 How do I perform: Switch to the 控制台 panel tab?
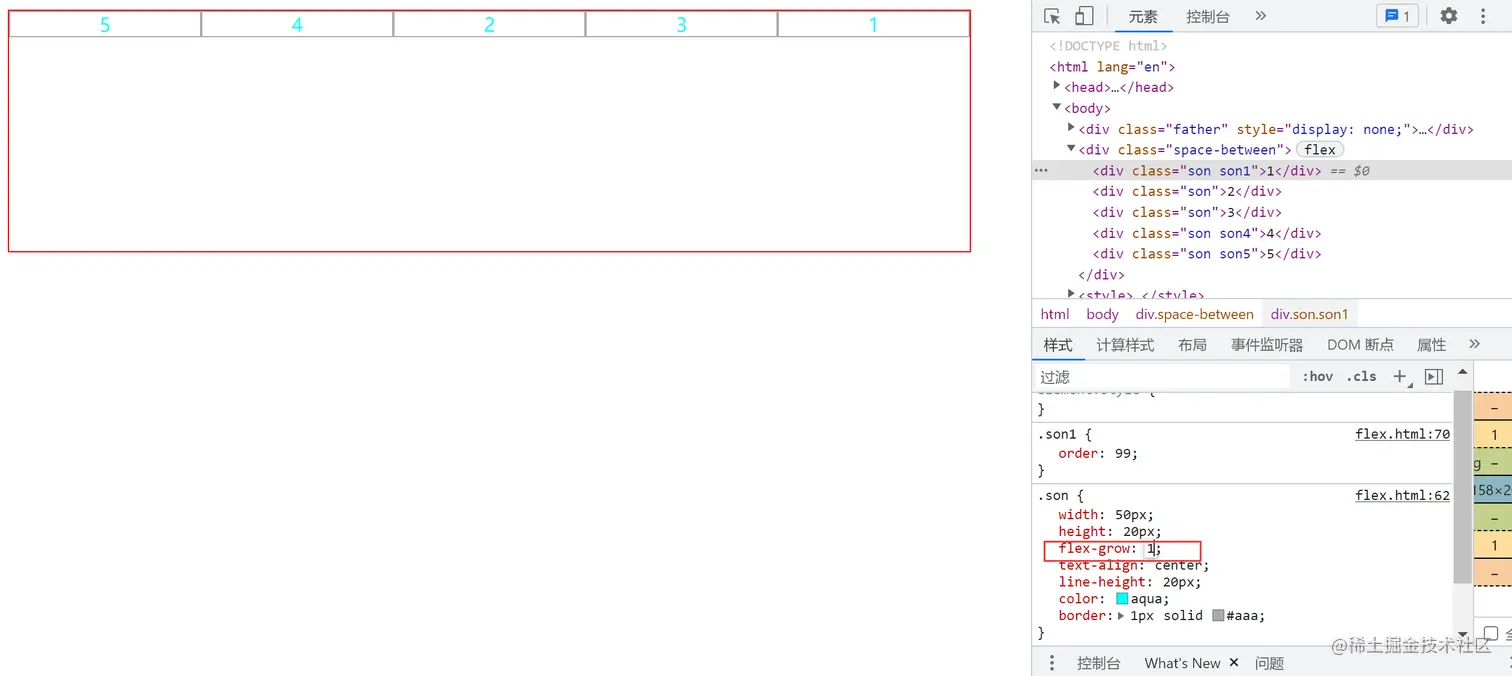click(x=1208, y=16)
